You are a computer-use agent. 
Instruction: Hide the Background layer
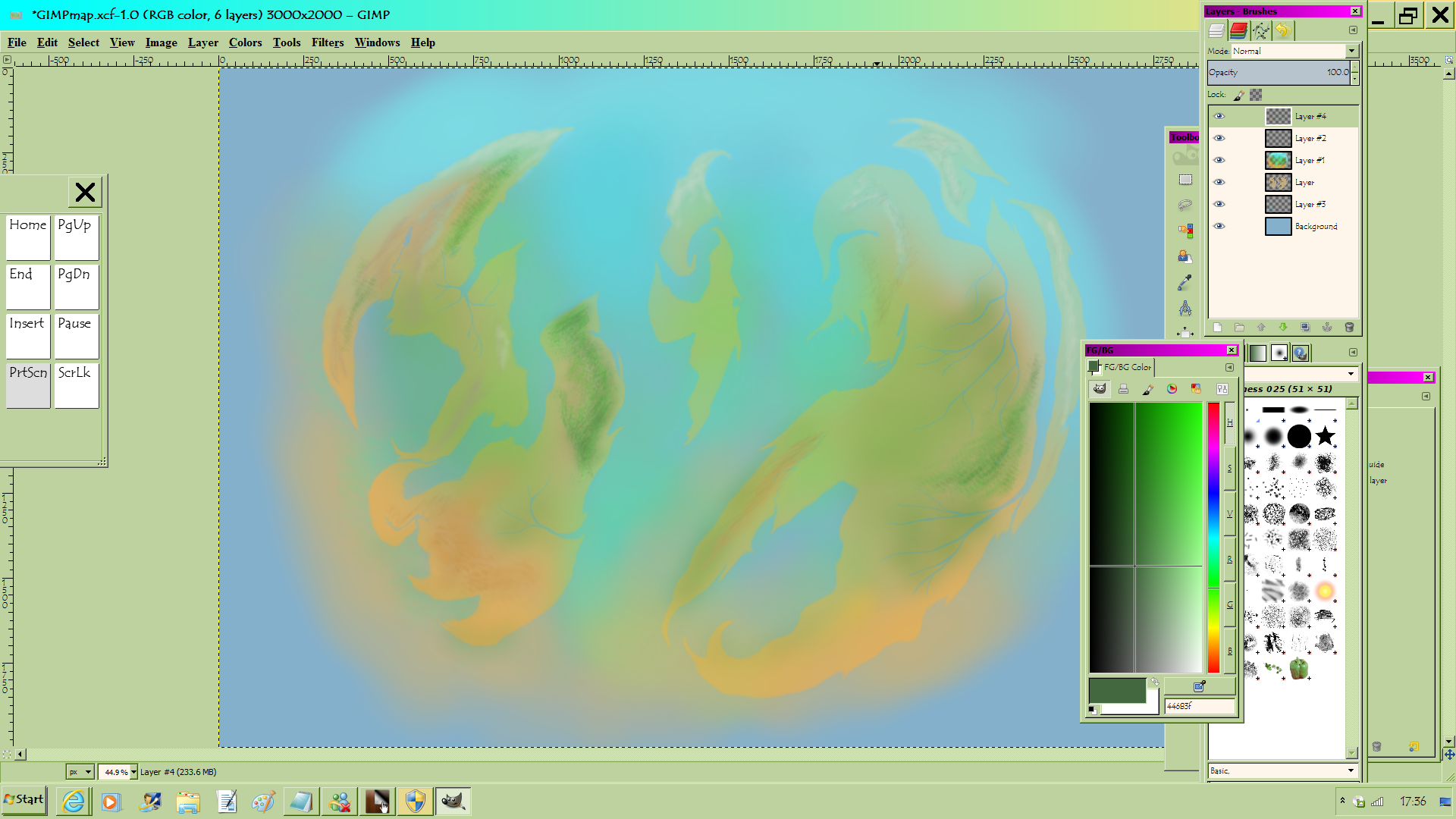1219,226
